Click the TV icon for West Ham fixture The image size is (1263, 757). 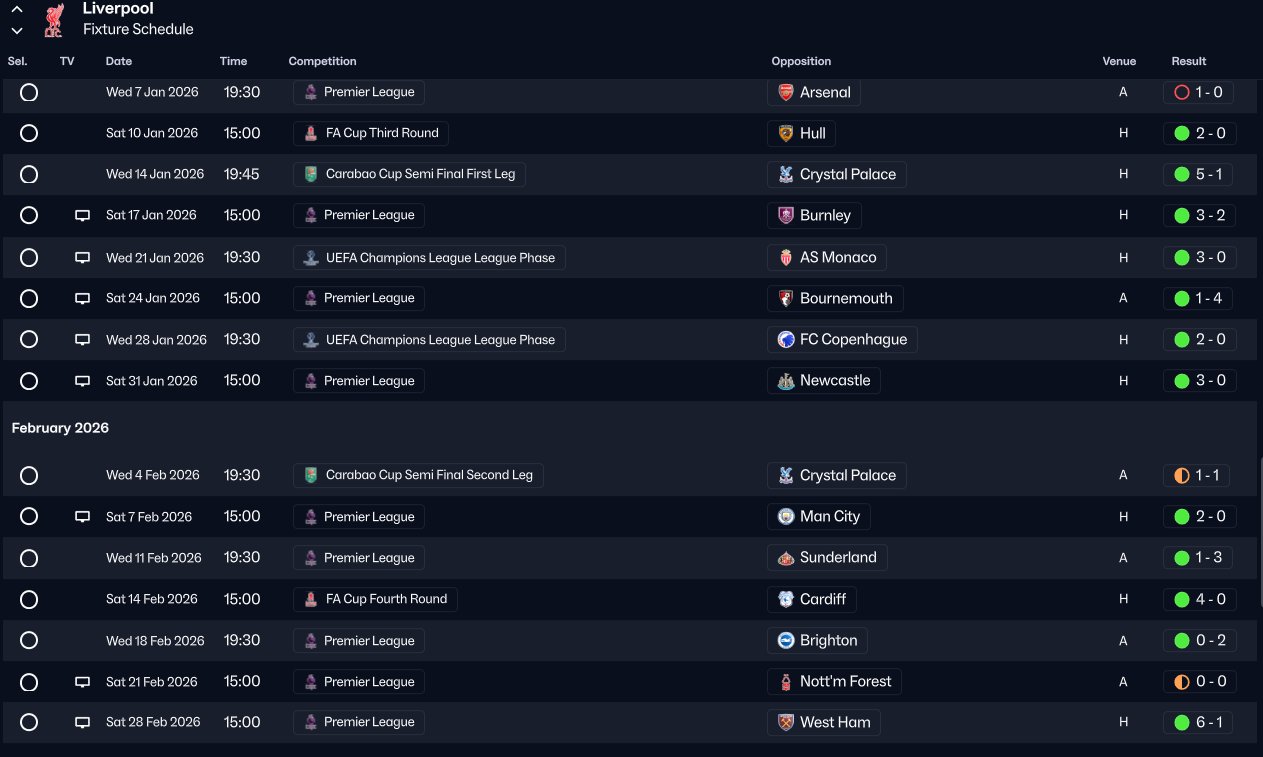pyautogui.click(x=83, y=723)
